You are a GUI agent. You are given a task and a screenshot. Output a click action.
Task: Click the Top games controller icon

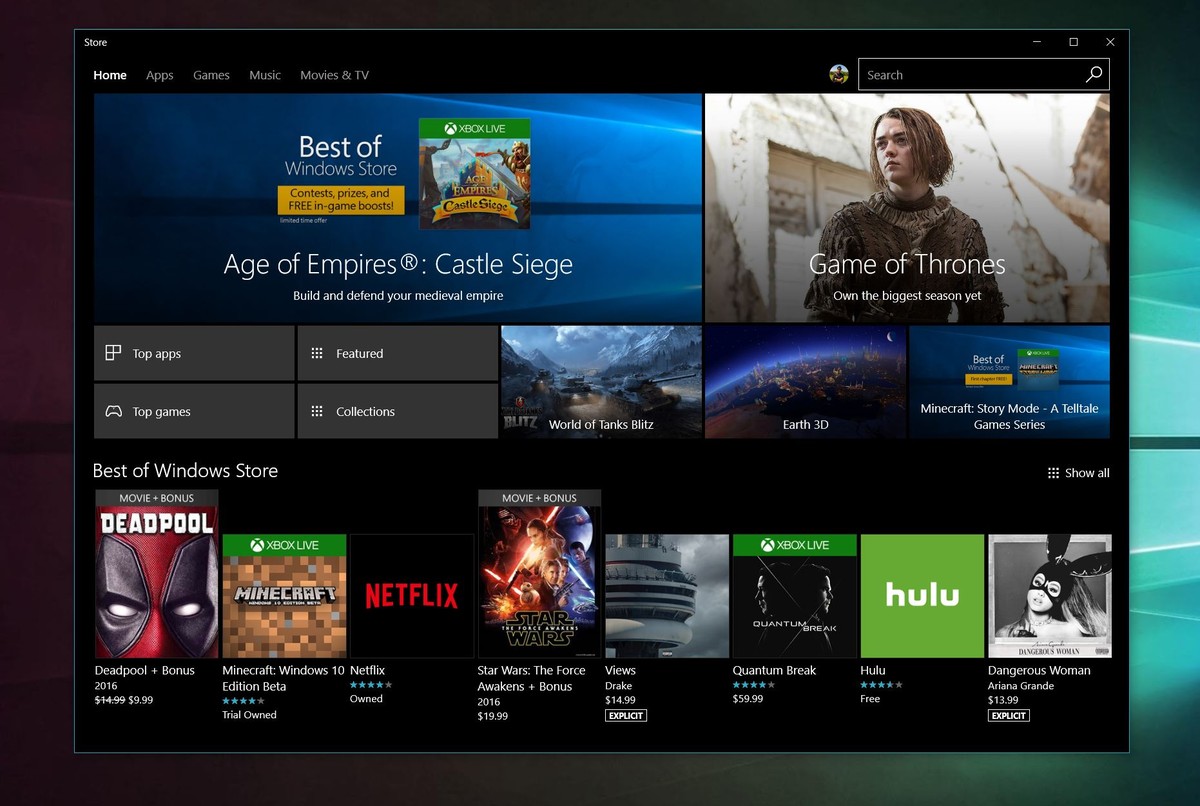113,411
